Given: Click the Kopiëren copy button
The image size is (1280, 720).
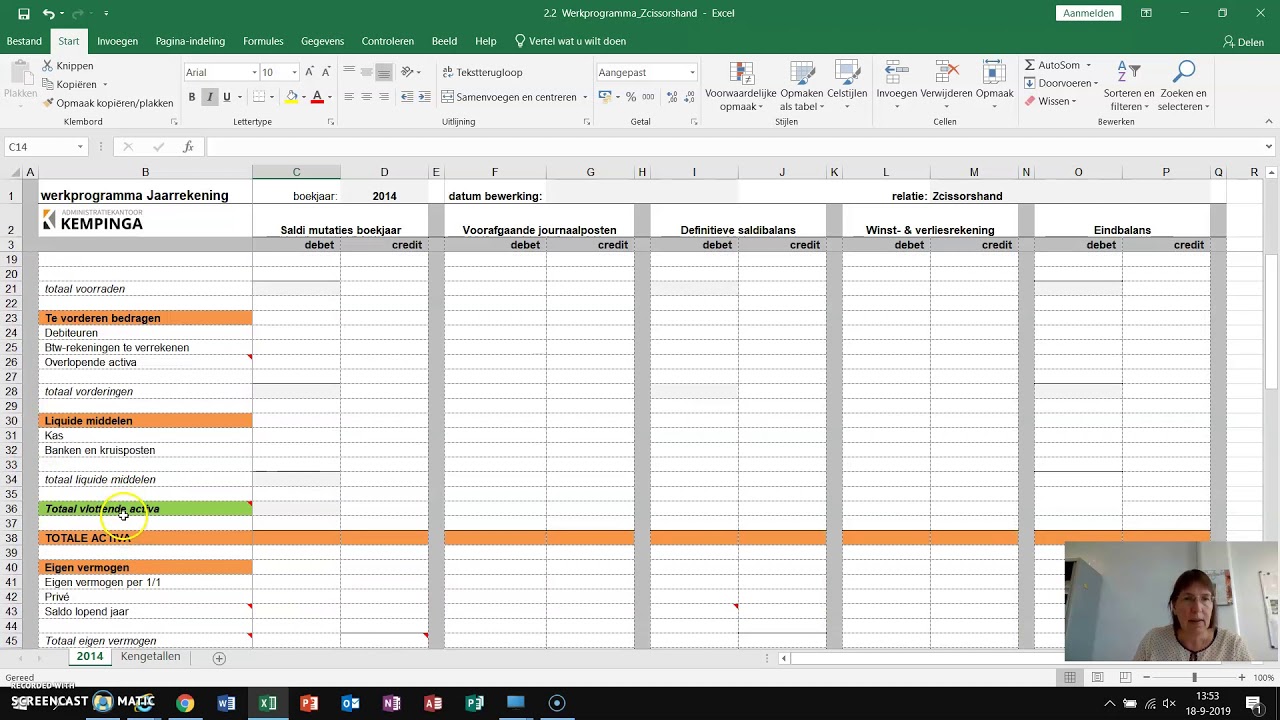Looking at the screenshot, I should (69, 84).
